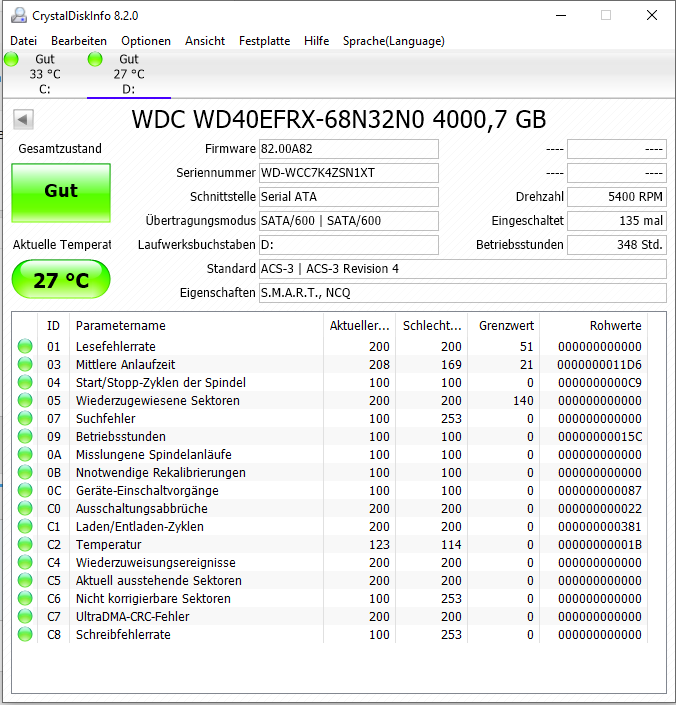Select the UltraDMA-CRC-Fehler parameter name
The height and width of the screenshot is (705, 676).
[x=133, y=616]
